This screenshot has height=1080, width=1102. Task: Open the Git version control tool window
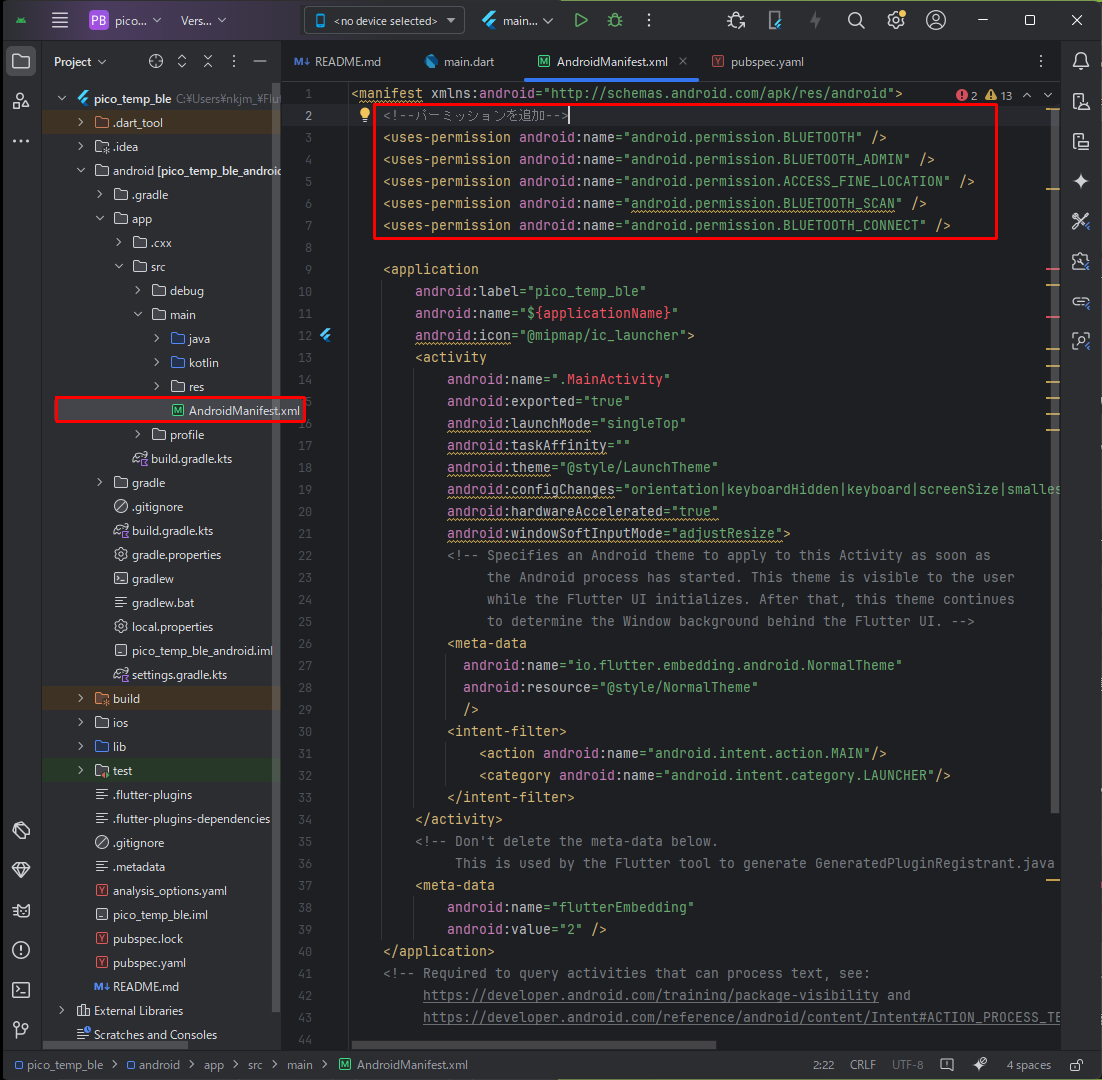(x=20, y=1029)
